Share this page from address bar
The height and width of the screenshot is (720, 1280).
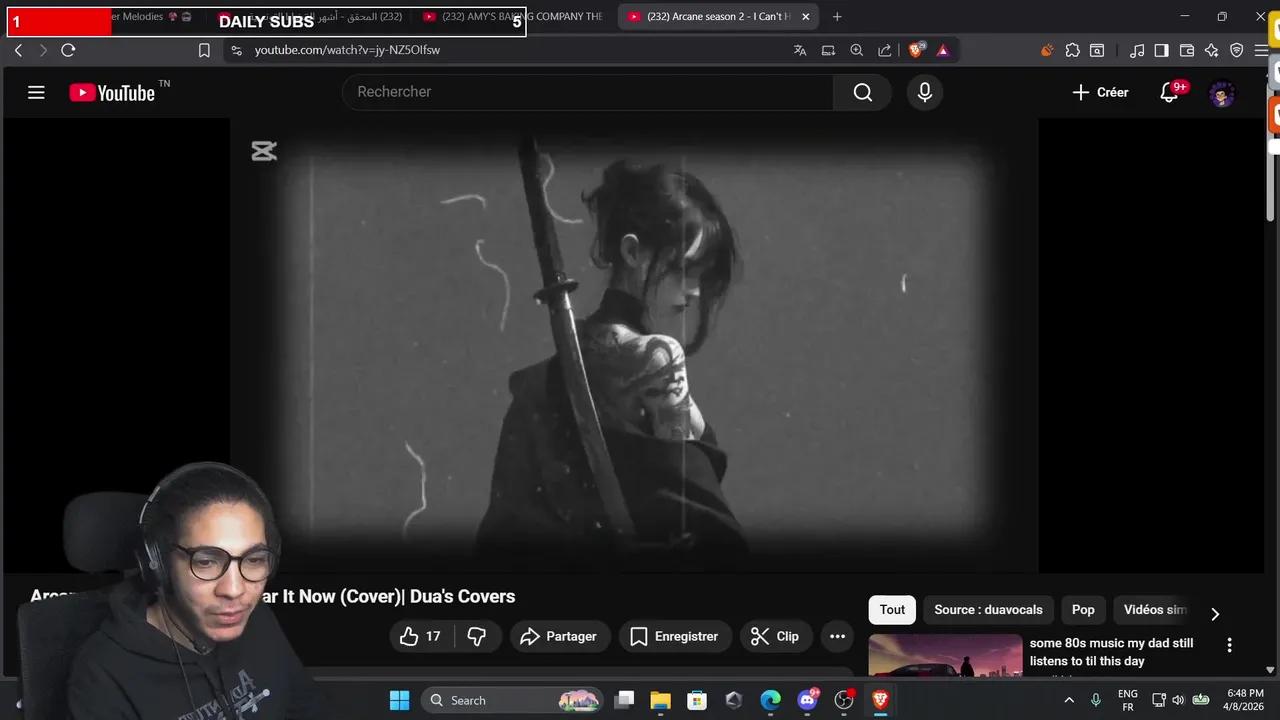(885, 50)
